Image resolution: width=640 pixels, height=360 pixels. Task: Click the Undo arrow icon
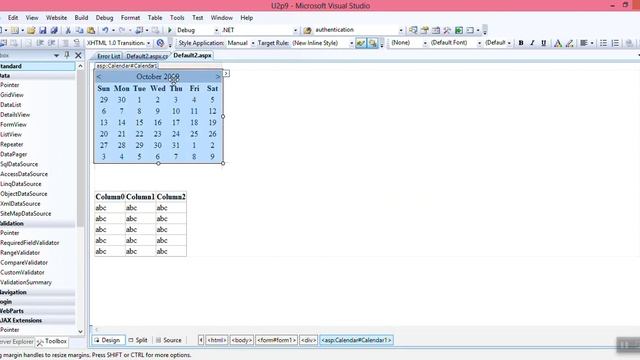[x=105, y=30]
